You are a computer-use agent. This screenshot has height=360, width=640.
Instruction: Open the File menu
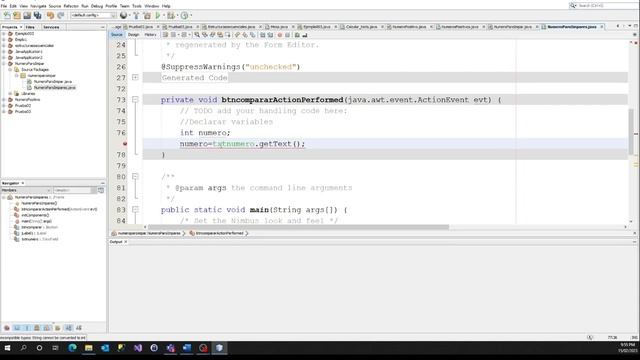pos(4,6)
